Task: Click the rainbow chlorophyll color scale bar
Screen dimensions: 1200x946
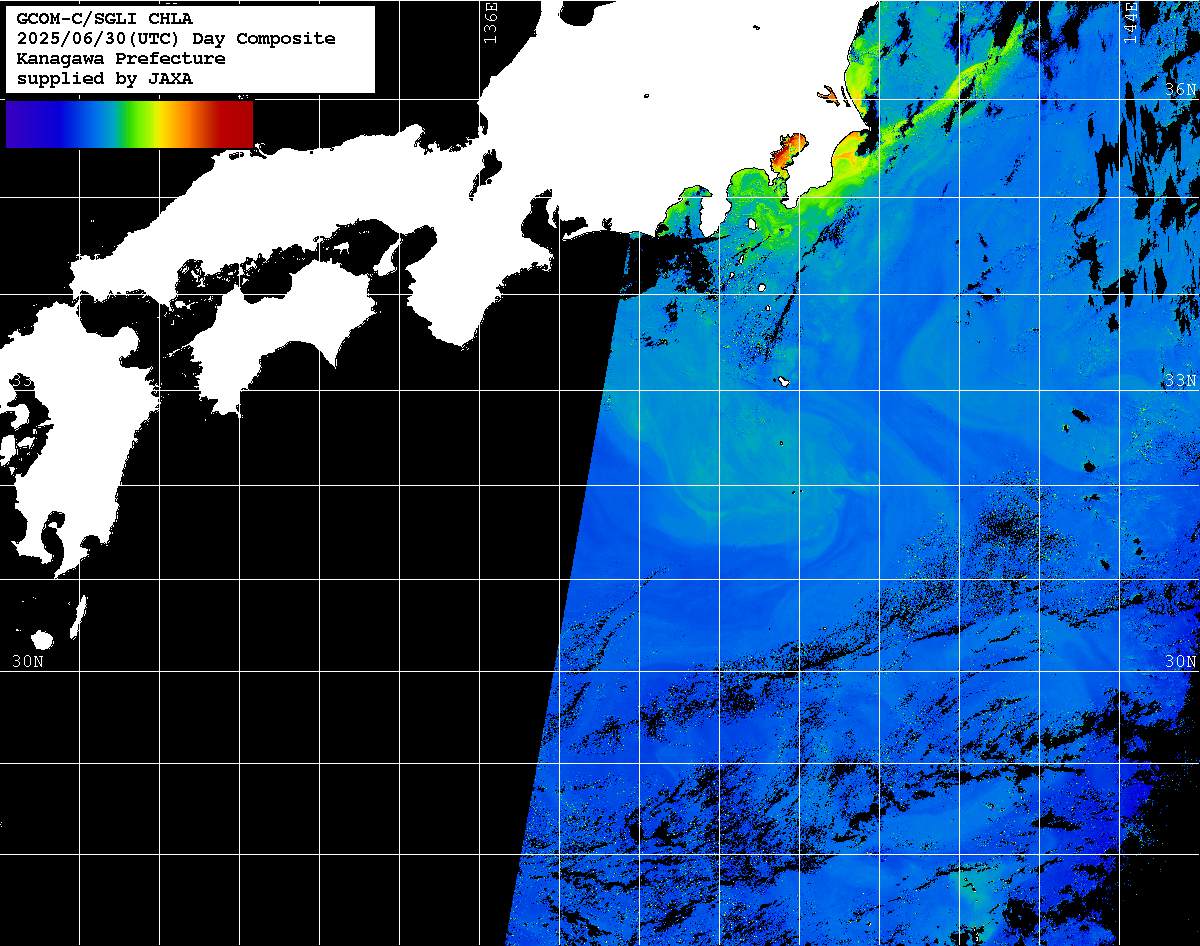Action: coord(129,124)
